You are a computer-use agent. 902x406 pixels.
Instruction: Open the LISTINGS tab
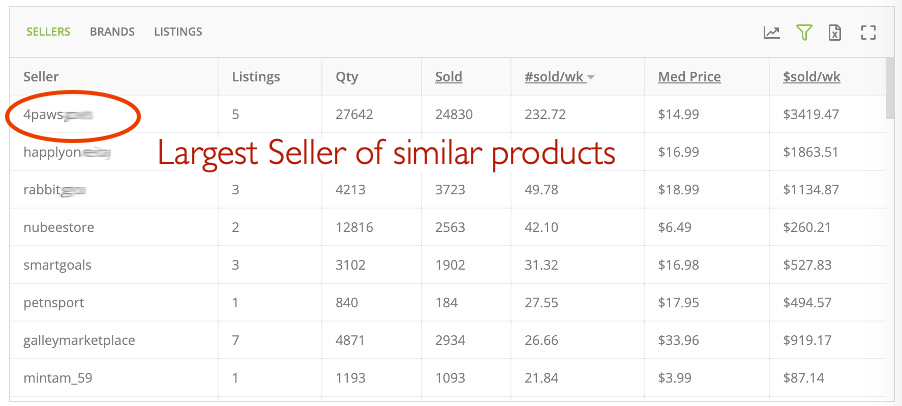[178, 32]
